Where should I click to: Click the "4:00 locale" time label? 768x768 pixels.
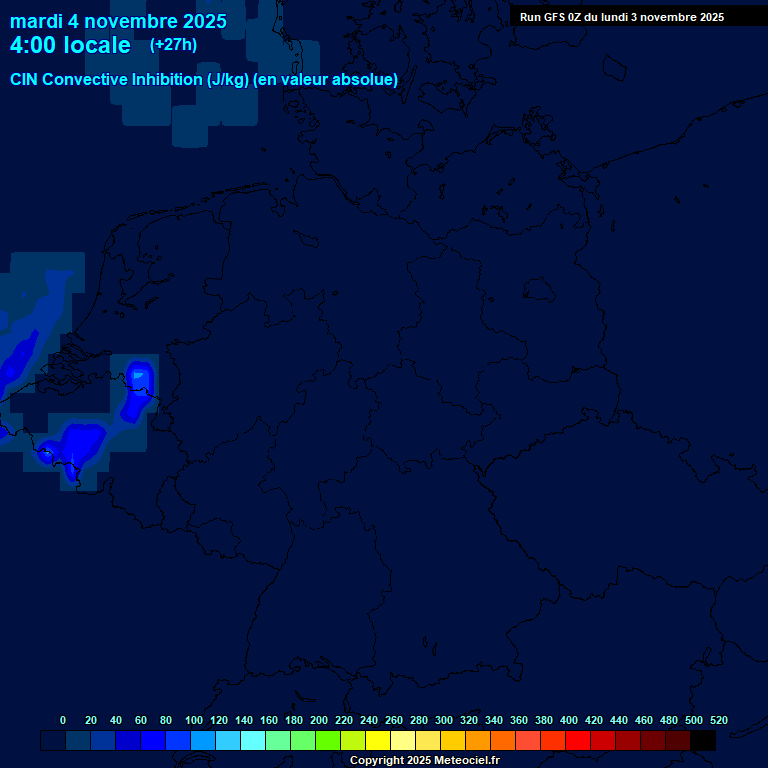click(70, 45)
